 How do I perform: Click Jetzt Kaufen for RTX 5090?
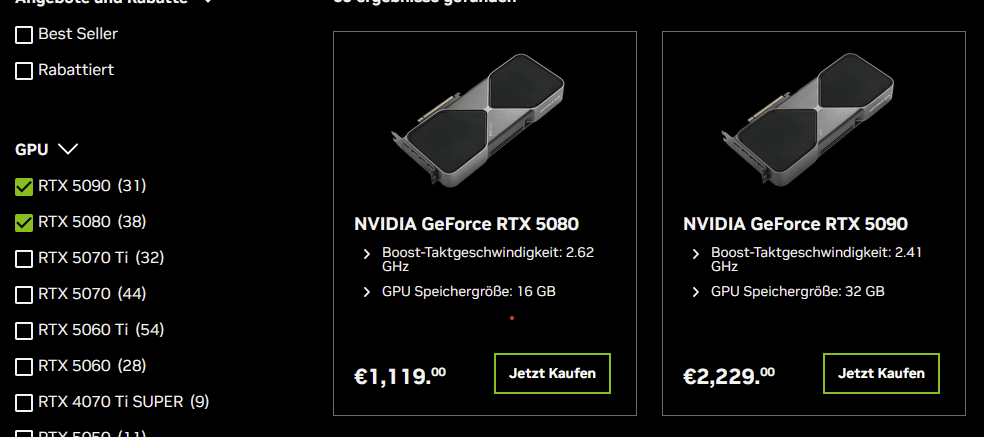click(881, 373)
